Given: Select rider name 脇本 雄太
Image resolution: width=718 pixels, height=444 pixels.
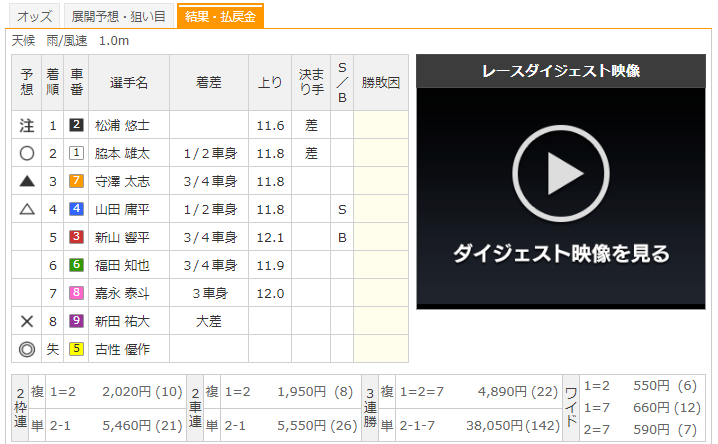Looking at the screenshot, I should [x=122, y=153].
